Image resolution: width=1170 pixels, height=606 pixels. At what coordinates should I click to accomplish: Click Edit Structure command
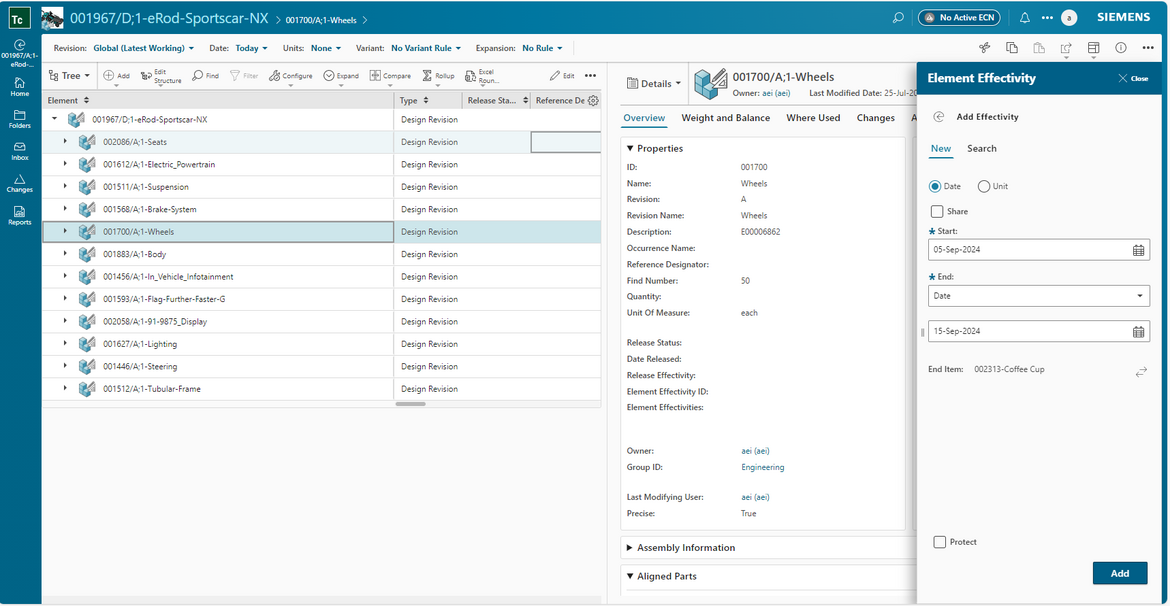pos(160,75)
